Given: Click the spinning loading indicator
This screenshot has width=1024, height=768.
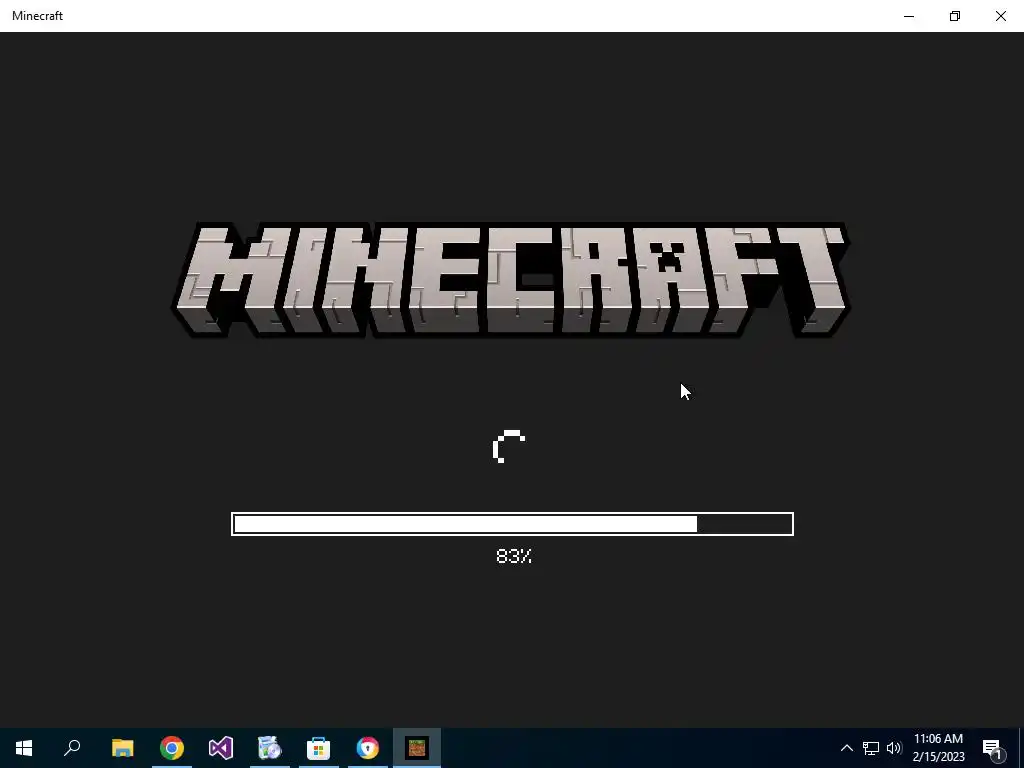Looking at the screenshot, I should coord(509,447).
